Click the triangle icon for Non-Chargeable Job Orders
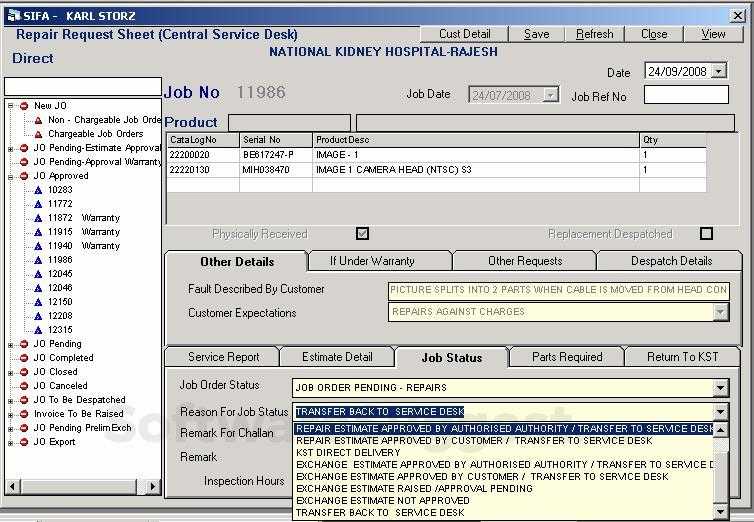The image size is (754, 522). [38, 120]
